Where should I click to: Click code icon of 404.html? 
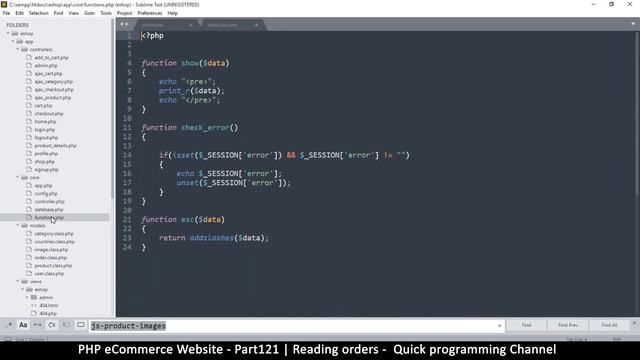point(34,305)
